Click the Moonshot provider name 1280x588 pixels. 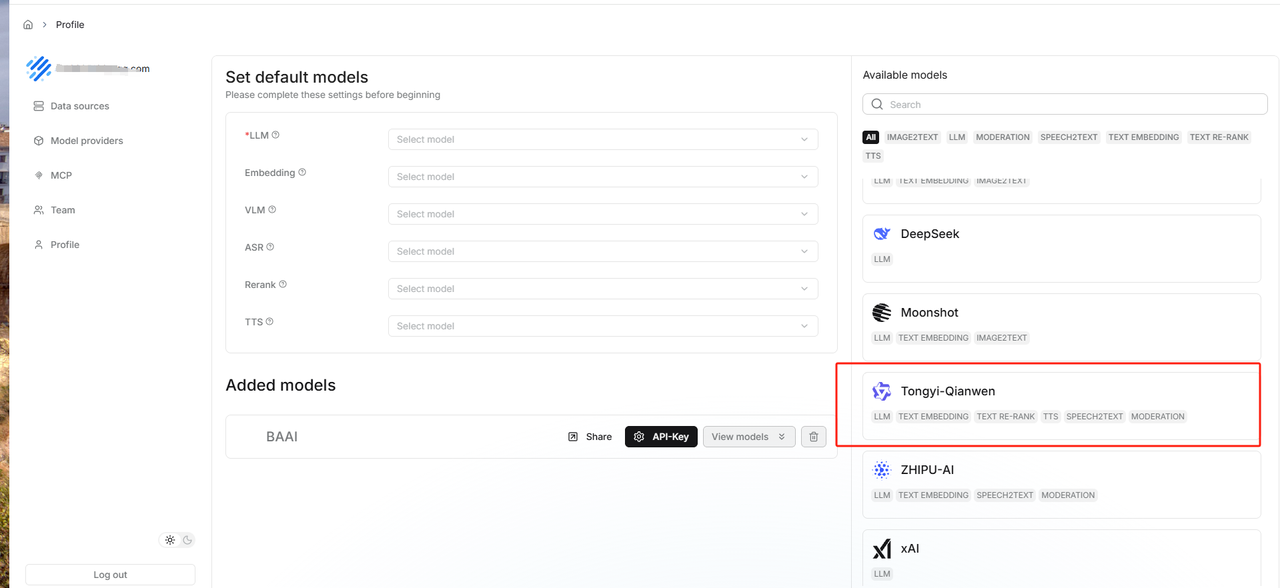(930, 313)
